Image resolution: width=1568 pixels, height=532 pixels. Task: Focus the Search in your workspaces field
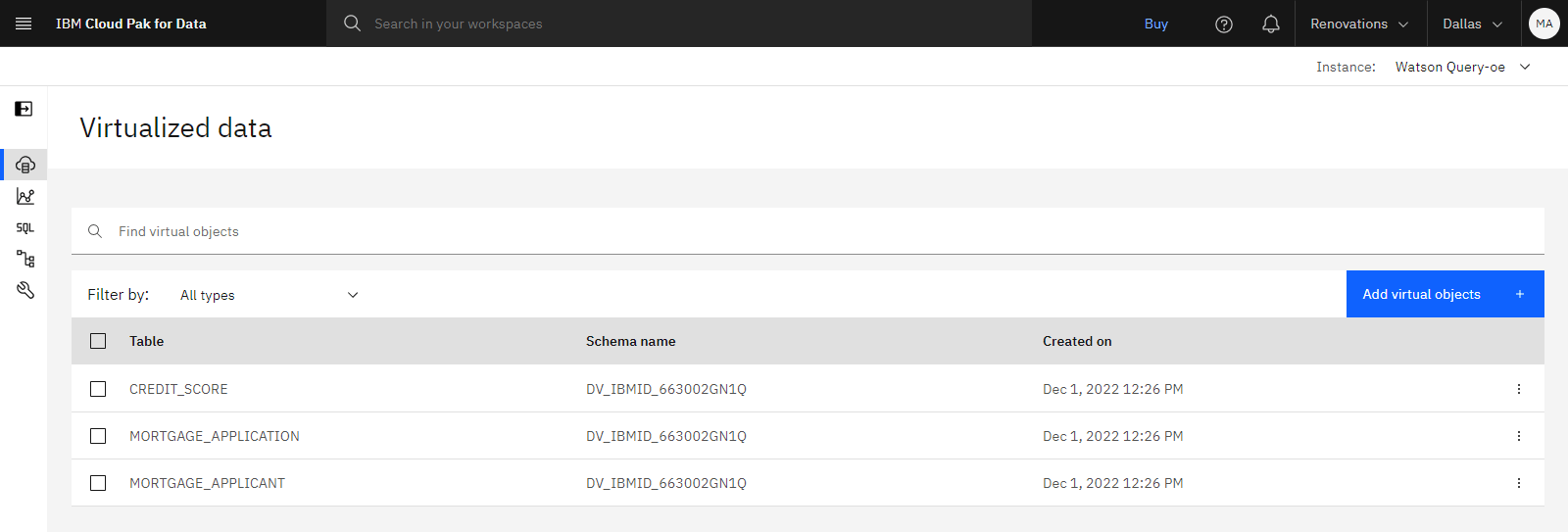[678, 24]
